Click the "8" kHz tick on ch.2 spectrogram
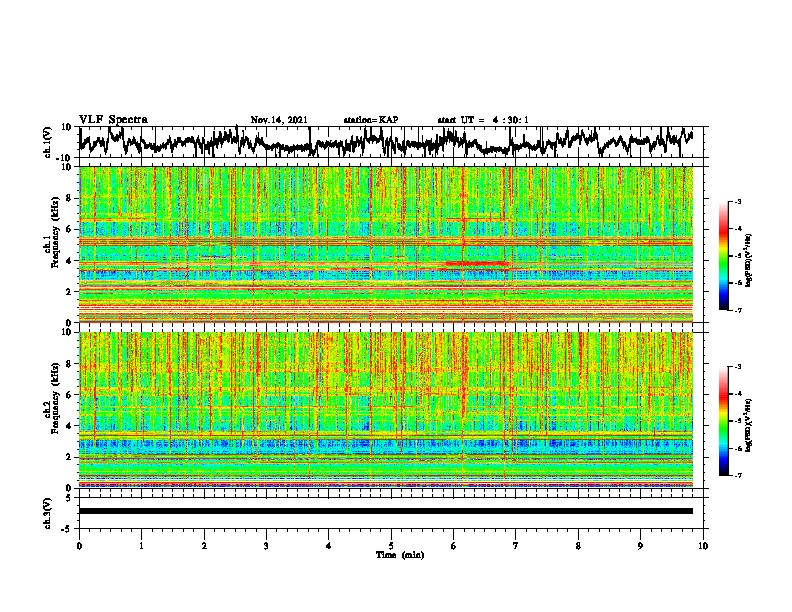 coord(68,364)
